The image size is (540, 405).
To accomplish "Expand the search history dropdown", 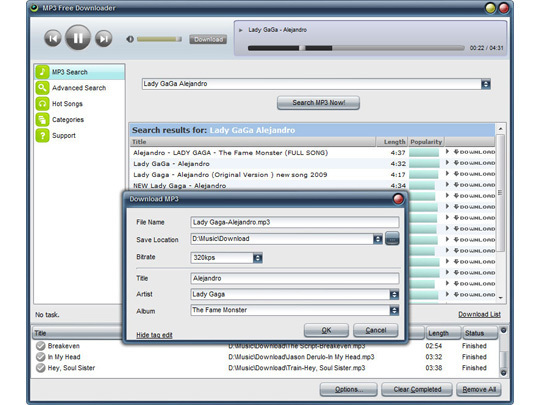I will [486, 84].
